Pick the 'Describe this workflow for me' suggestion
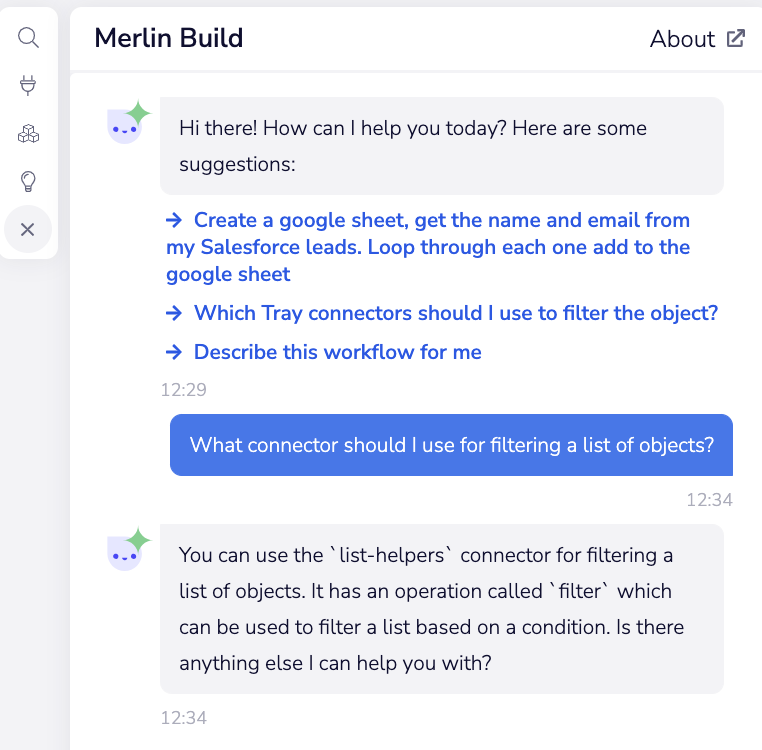 [x=337, y=352]
